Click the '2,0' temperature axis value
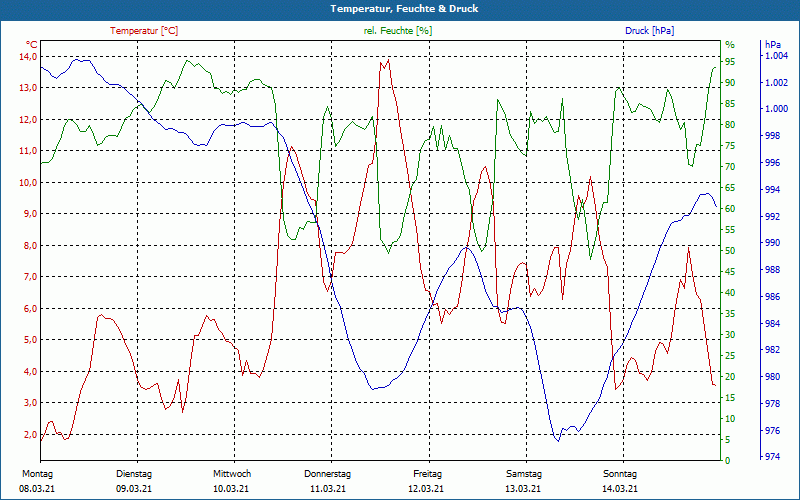This screenshot has width=800, height=500. 30,434
